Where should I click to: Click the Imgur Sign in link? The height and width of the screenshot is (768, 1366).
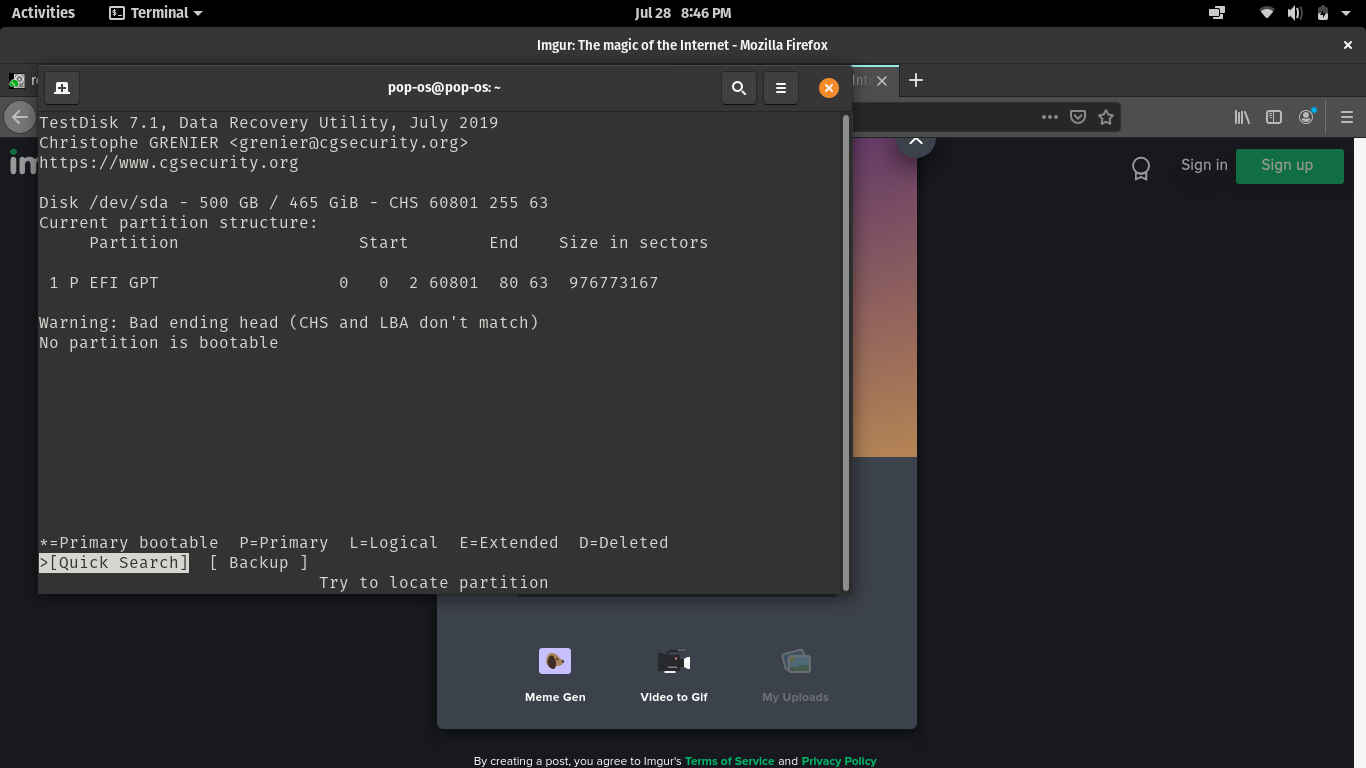point(1204,165)
